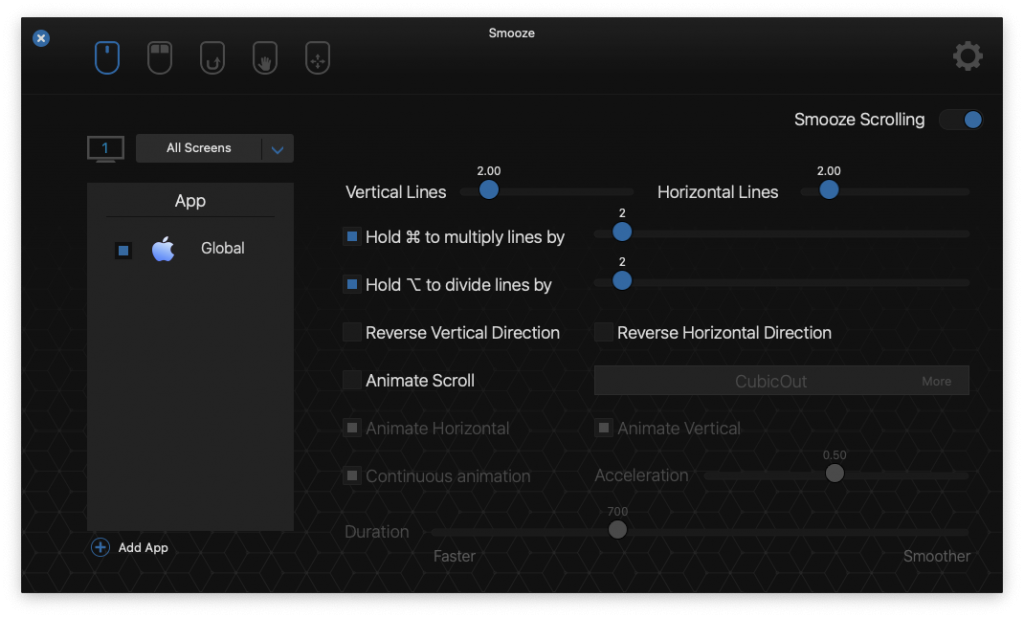Click the Add App label
Screen dimensions: 1024x618
pyautogui.click(x=143, y=547)
